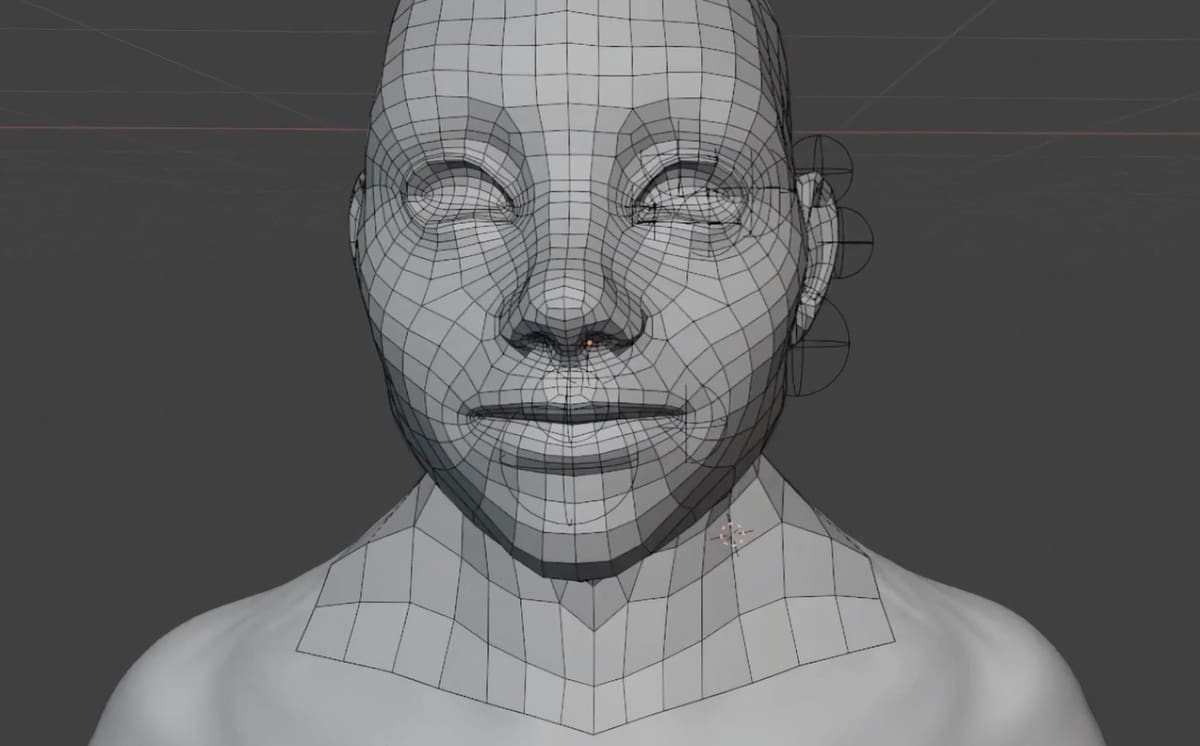Select the orange highlighted vertex under the nose

point(590,343)
